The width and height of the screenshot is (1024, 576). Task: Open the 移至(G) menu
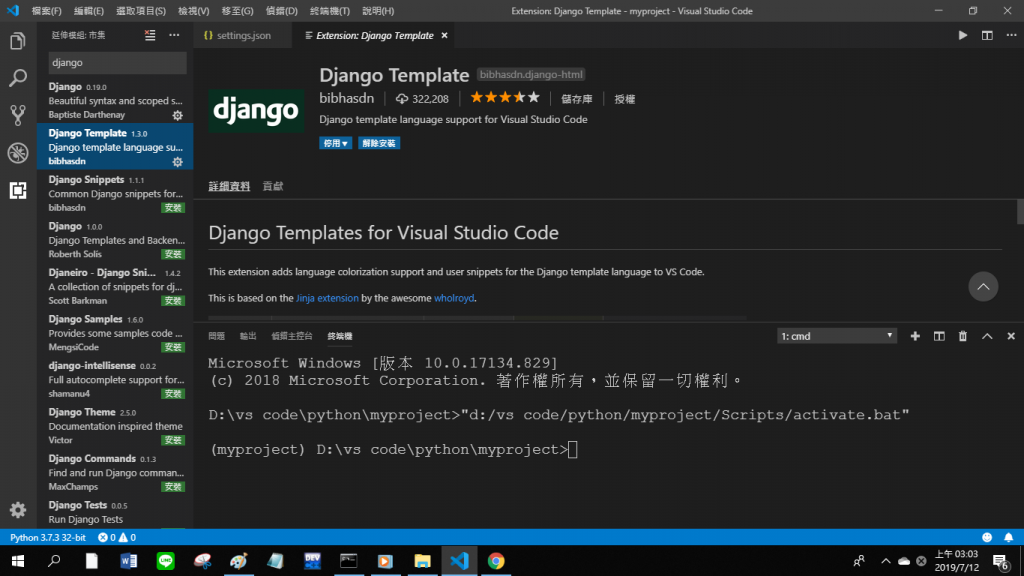point(238,11)
